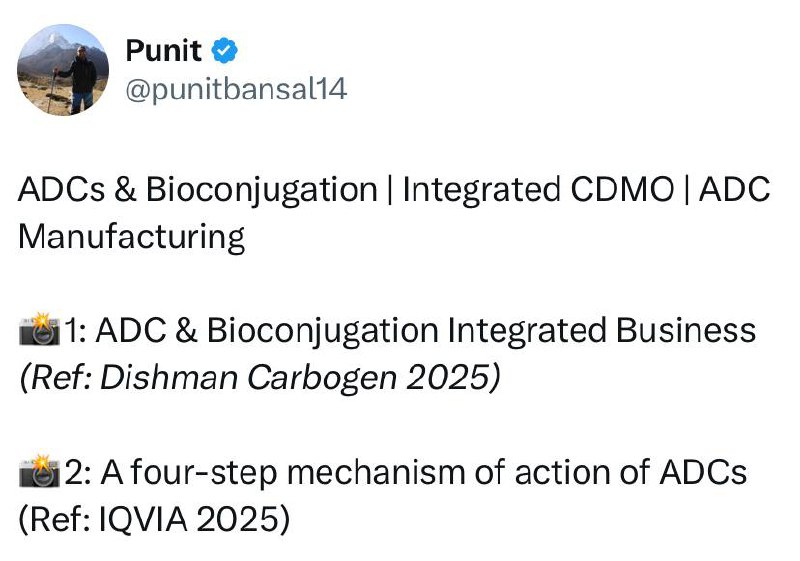Select the italic "(Ref: Dishman Carbogen 2025)" line
The image size is (800, 561).
click(258, 378)
